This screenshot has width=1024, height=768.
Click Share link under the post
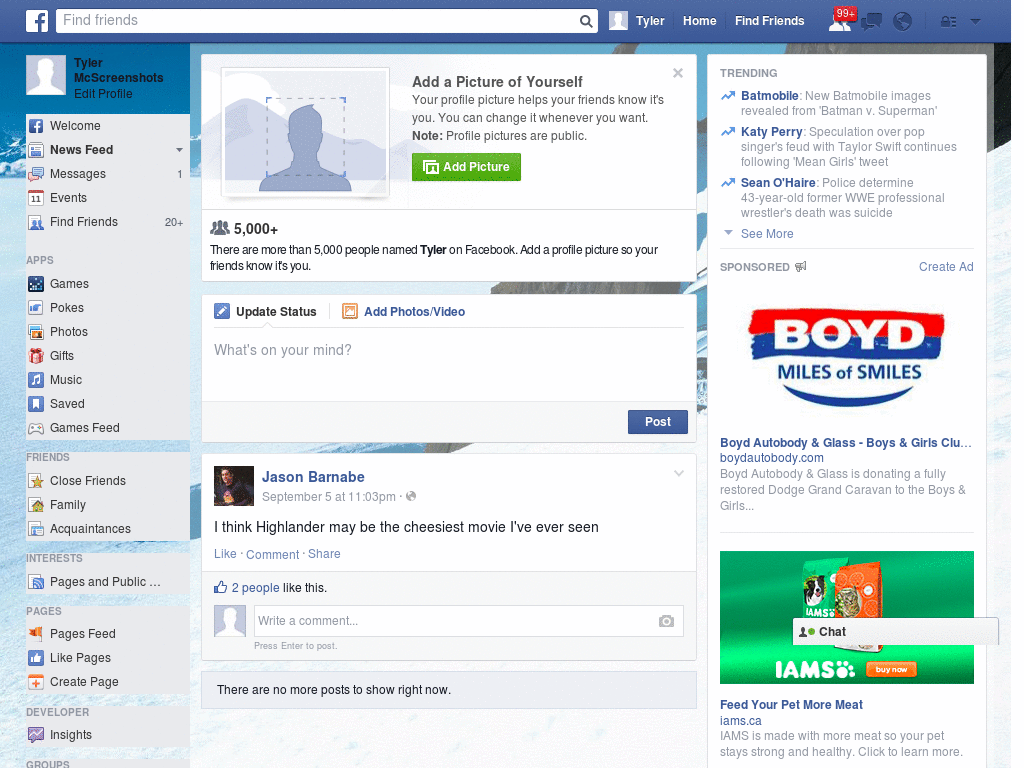click(324, 554)
